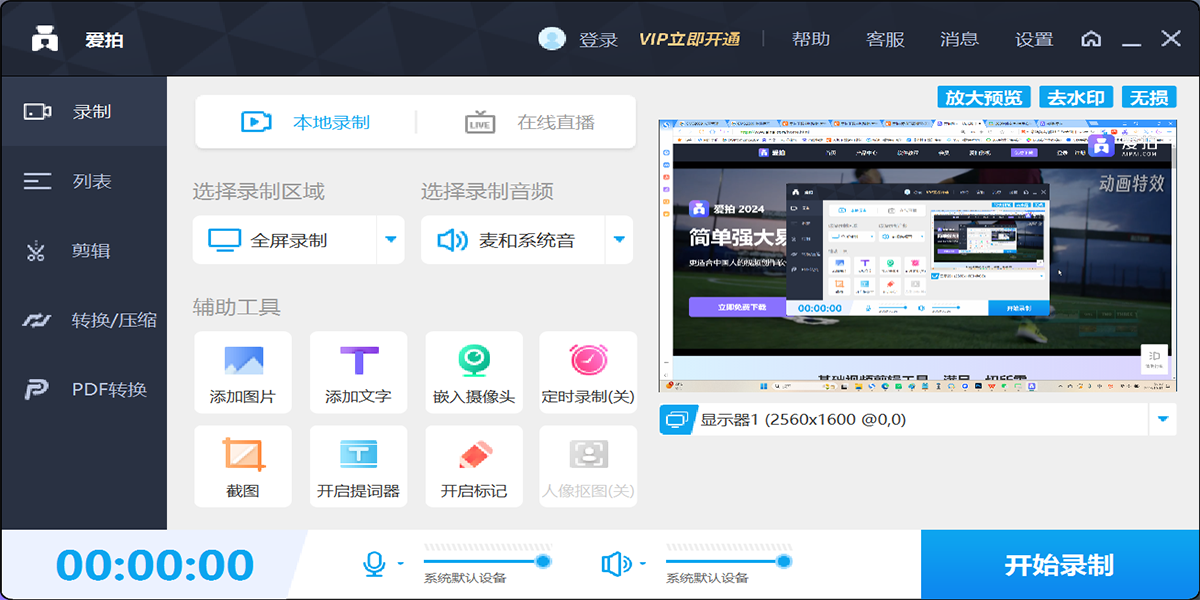The image size is (1200, 600).
Task: Click the 放大预览 button
Action: pyautogui.click(x=984, y=97)
